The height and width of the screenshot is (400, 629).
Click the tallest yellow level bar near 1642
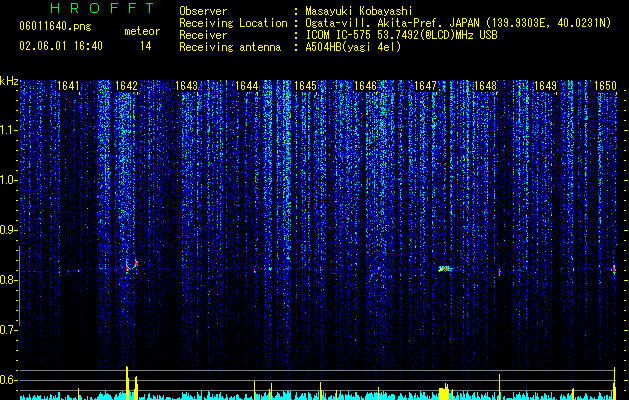pos(127,383)
